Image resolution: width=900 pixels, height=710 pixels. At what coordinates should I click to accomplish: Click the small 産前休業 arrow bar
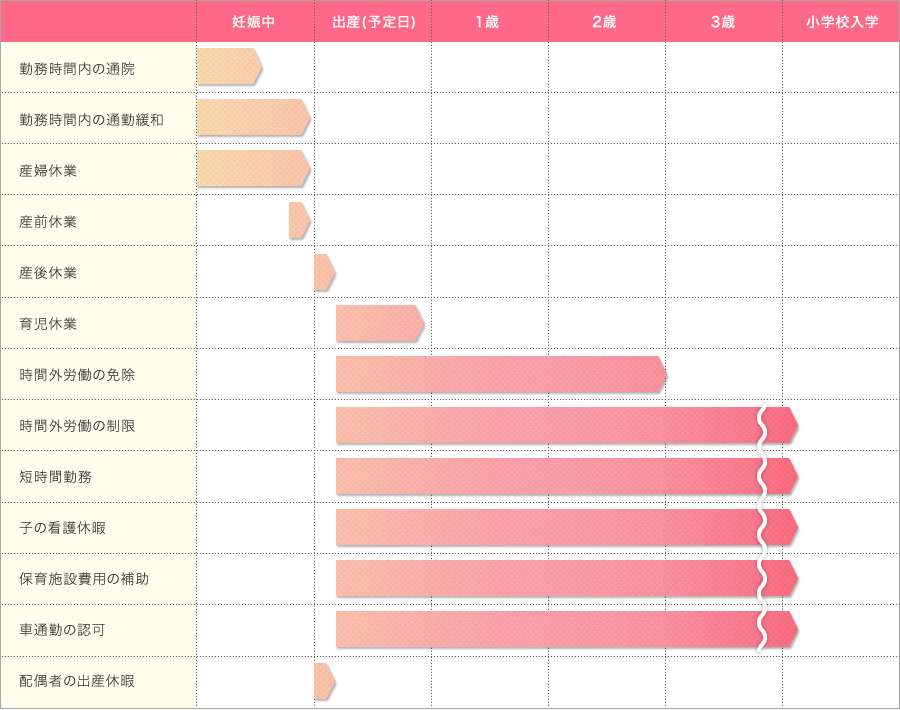(300, 220)
